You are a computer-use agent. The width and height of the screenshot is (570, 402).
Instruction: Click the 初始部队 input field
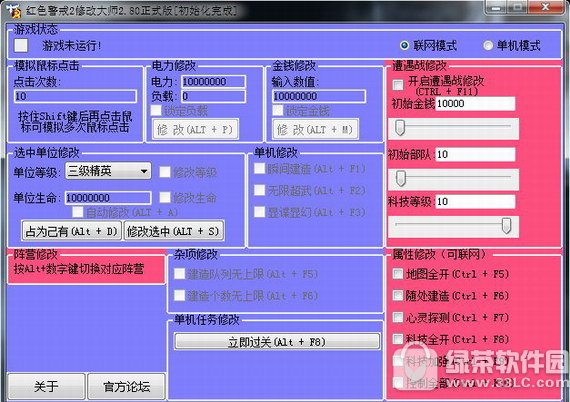475,154
